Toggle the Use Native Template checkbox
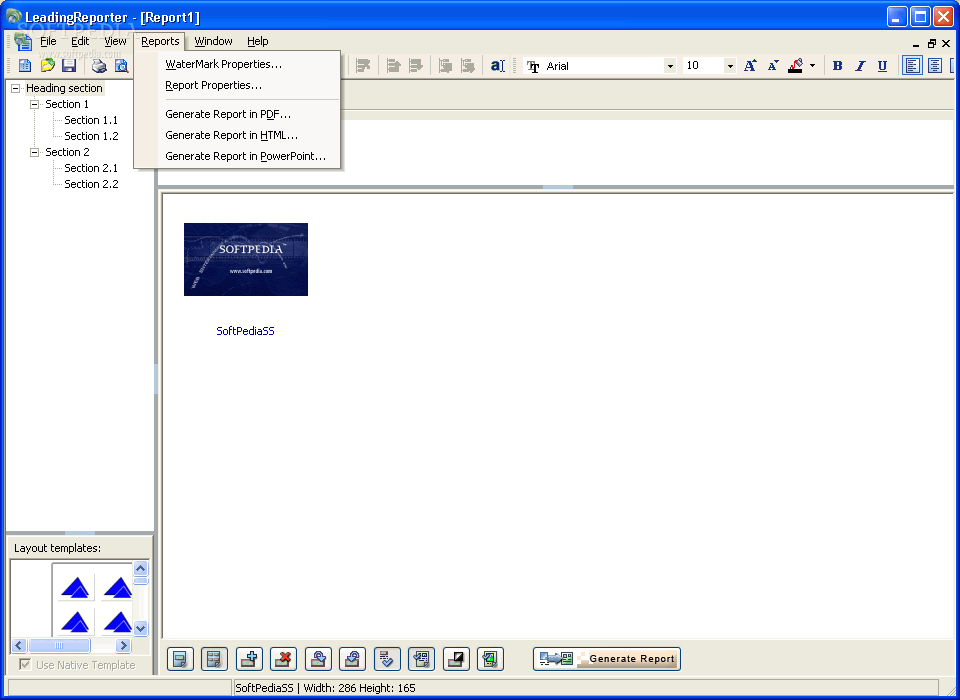Viewport: 960px width, 700px height. [x=25, y=664]
